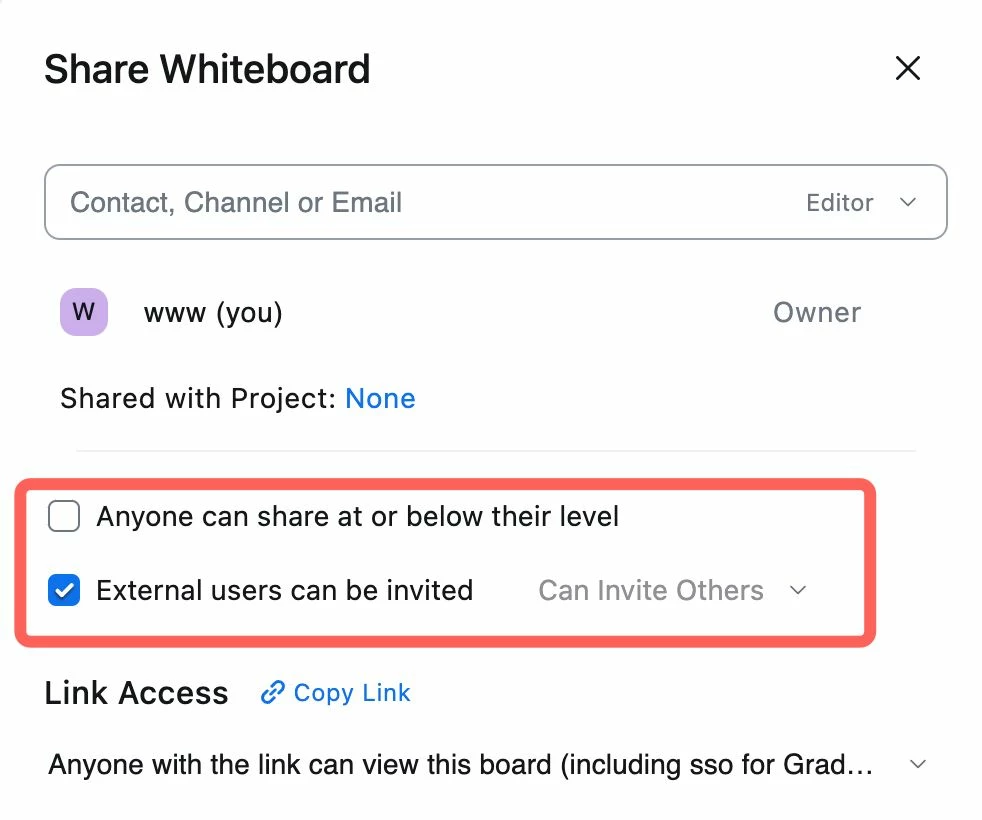Click the chevron beside Editor

coord(908,203)
